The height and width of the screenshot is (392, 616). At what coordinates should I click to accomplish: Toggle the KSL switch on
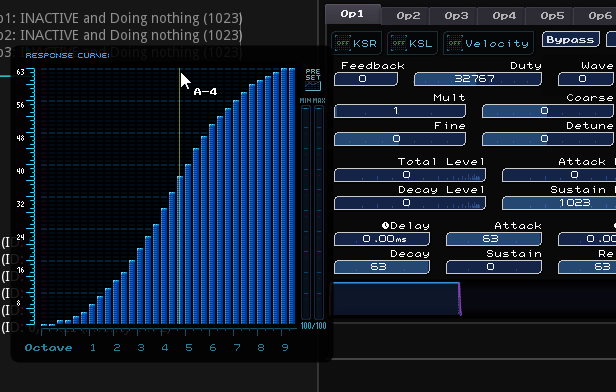point(412,43)
